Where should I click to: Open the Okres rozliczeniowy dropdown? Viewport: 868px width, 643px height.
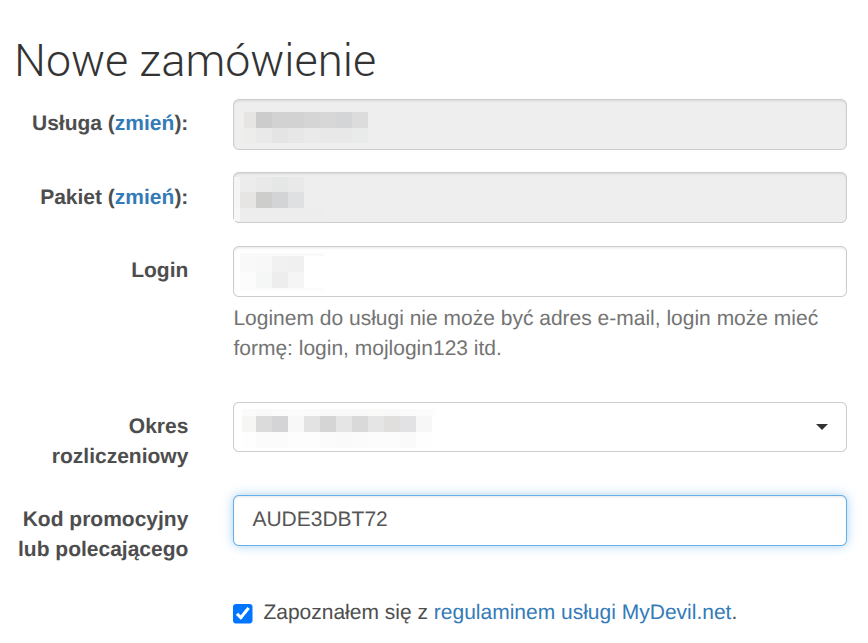[540, 427]
